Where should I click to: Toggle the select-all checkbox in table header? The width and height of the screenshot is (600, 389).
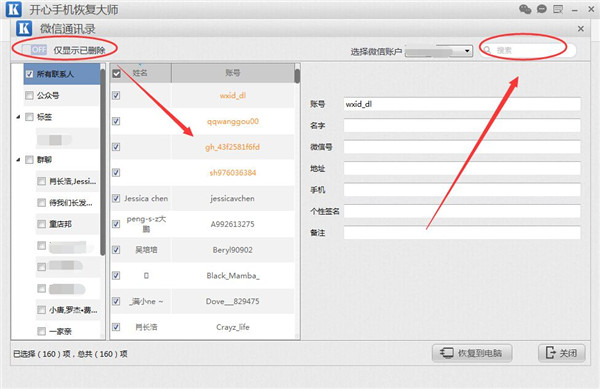pyautogui.click(x=116, y=73)
